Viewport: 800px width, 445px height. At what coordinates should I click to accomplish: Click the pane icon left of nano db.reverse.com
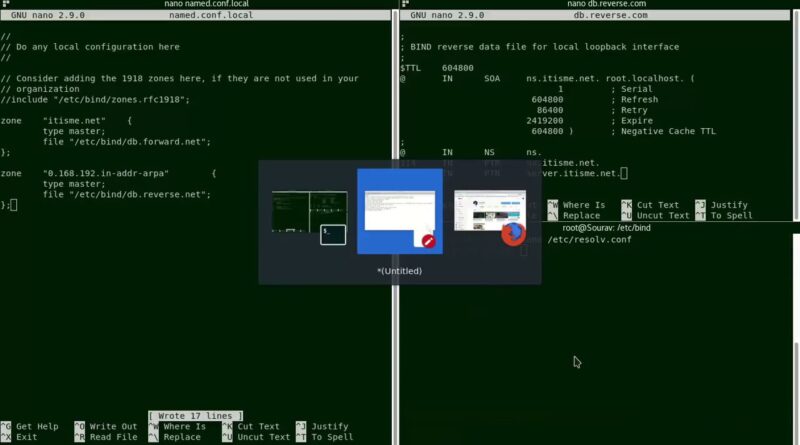click(x=405, y=4)
